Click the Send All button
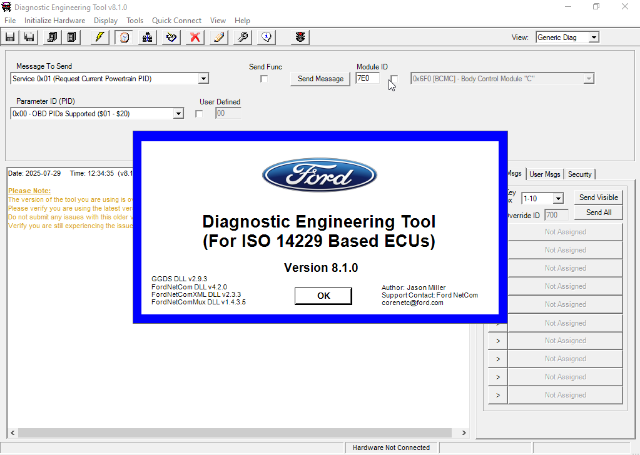The height and width of the screenshot is (455, 640). pyautogui.click(x=598, y=212)
